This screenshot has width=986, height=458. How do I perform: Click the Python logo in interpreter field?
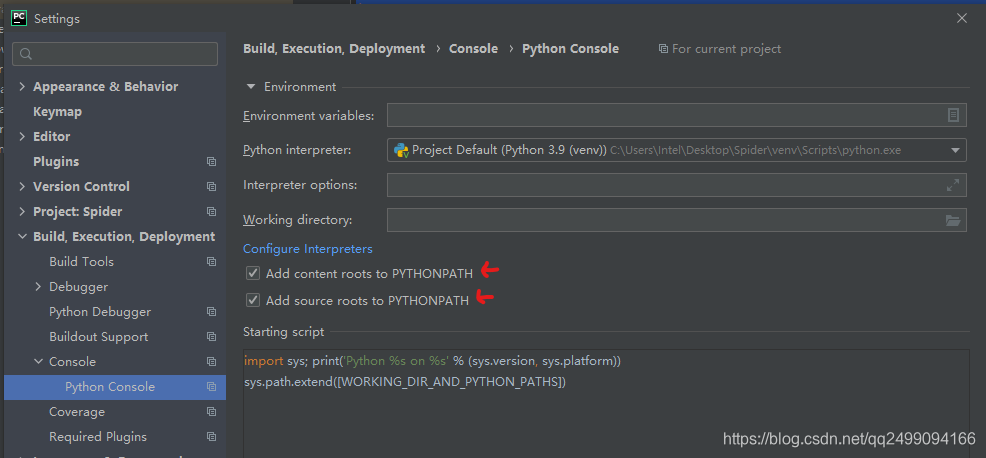tap(401, 150)
